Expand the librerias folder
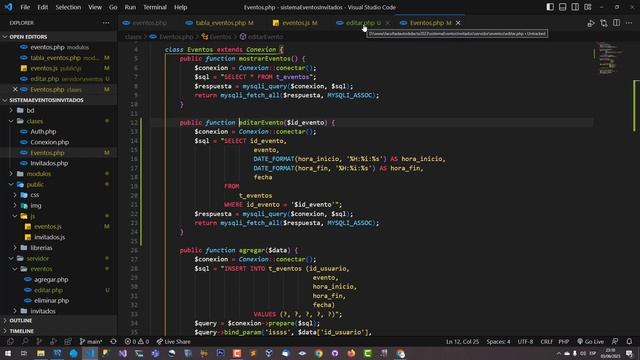The width and height of the screenshot is (640, 360). pos(58,248)
